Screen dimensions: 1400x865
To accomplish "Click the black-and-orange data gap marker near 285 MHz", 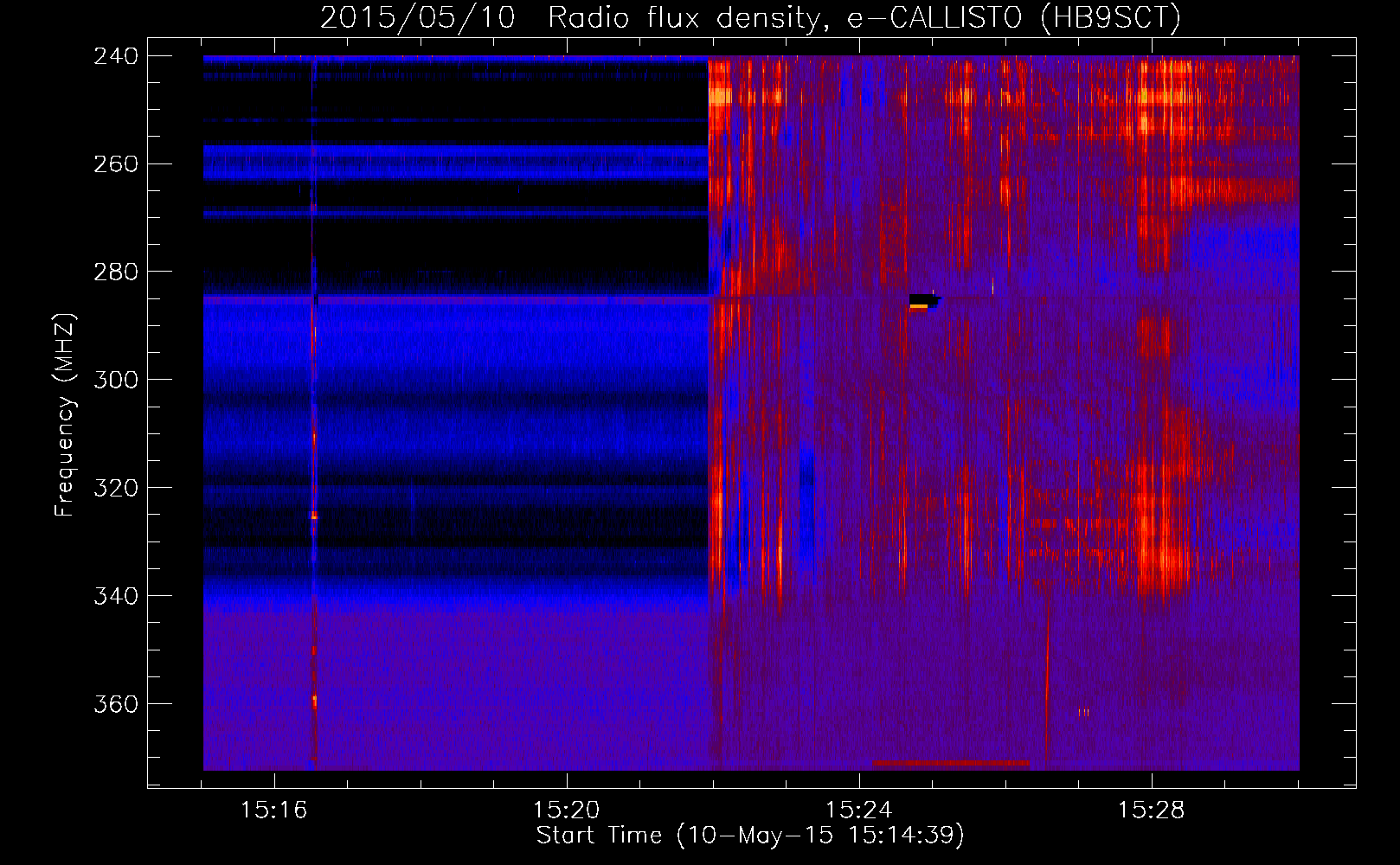I will coord(923,302).
